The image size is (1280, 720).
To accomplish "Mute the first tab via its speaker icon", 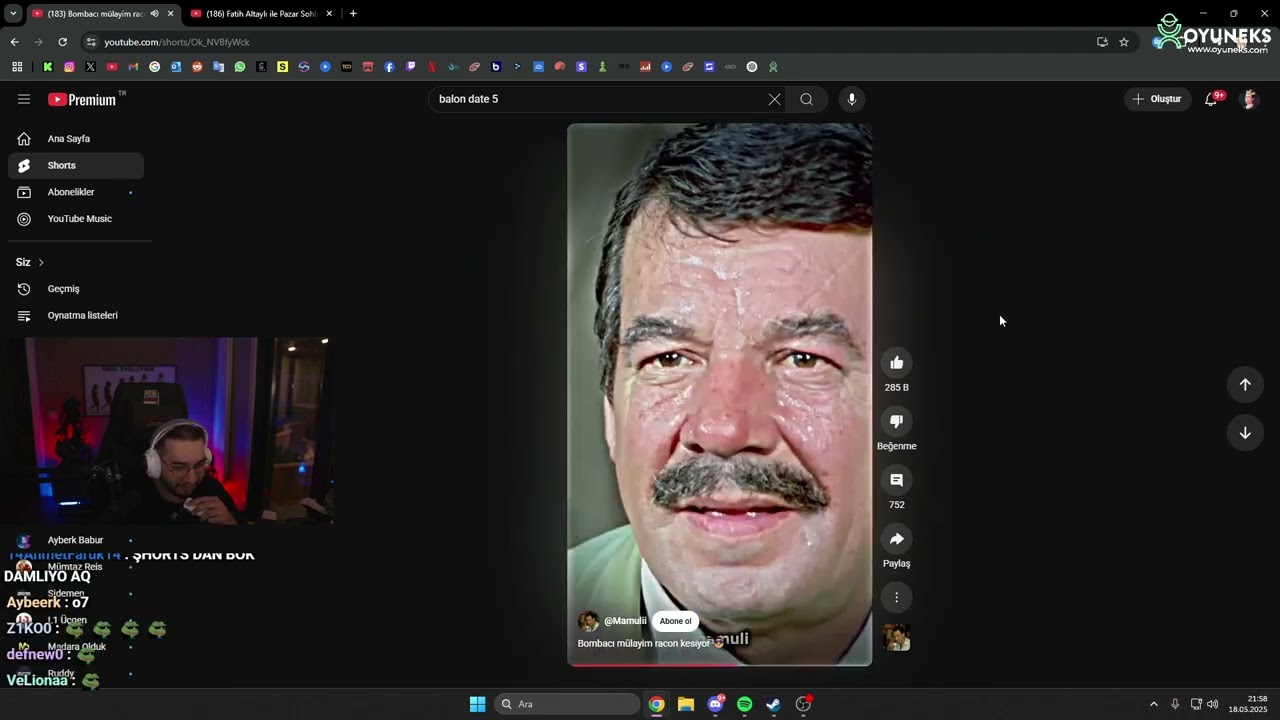I will pos(154,14).
